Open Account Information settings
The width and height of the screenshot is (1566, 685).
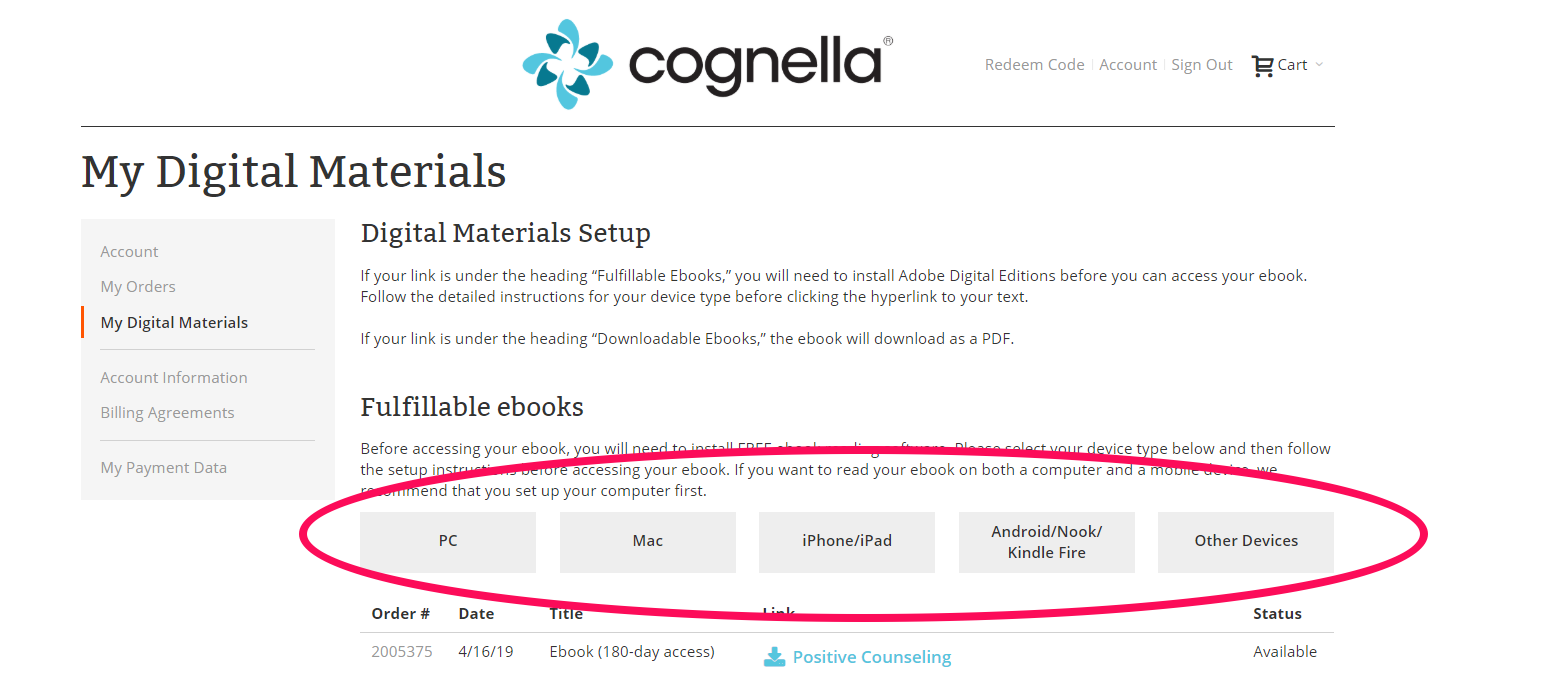(x=173, y=377)
